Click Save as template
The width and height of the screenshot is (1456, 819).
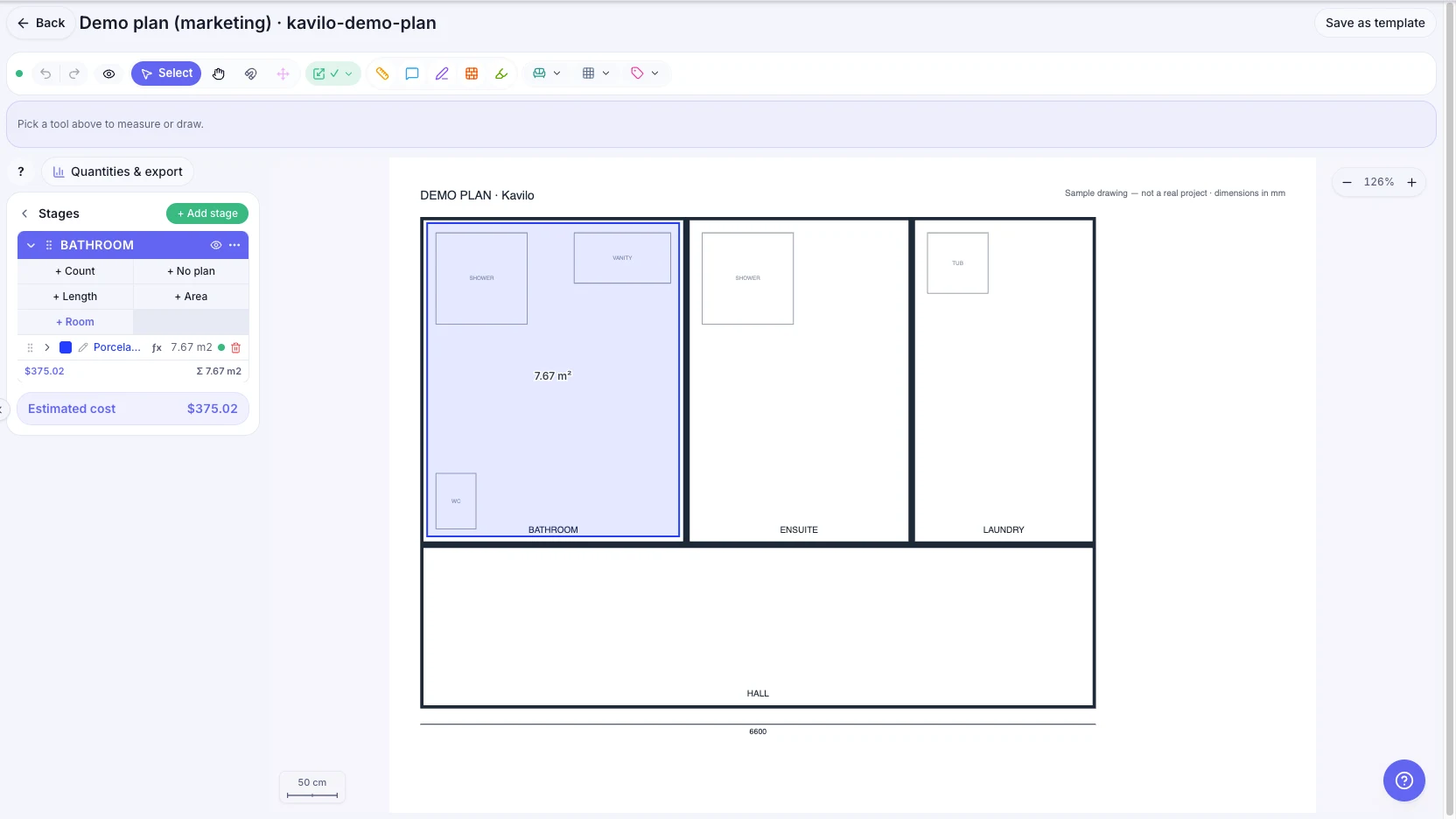(1375, 23)
